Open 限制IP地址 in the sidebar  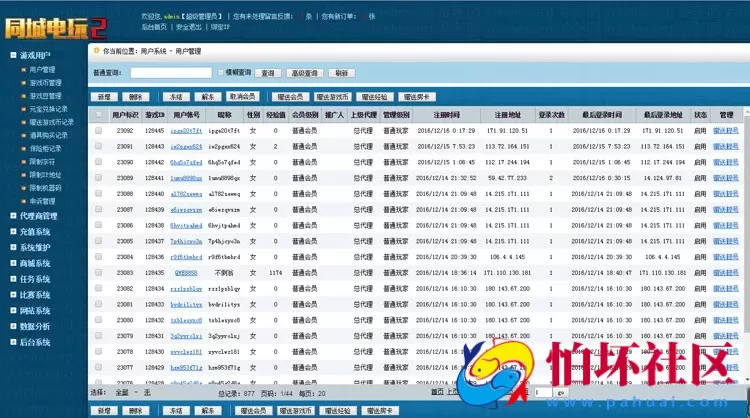tap(45, 175)
